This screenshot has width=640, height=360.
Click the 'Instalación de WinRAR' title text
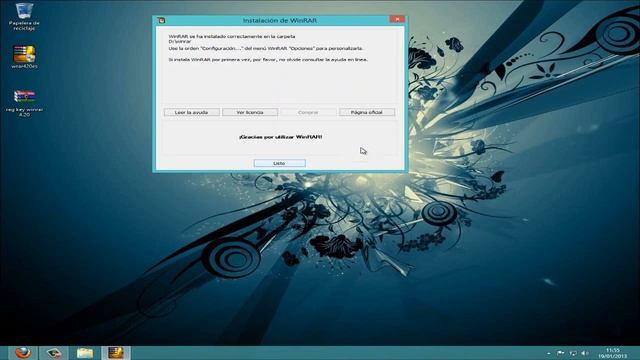(280, 20)
